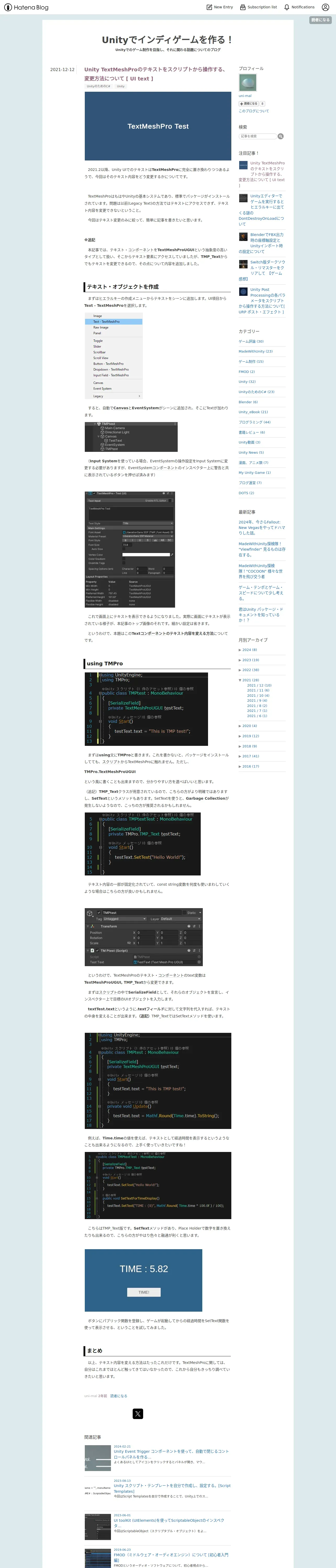Click the Unity UI context menu screenshot
Image resolution: width=336 pixels, height=1568 pixels.
pyautogui.click(x=113, y=356)
